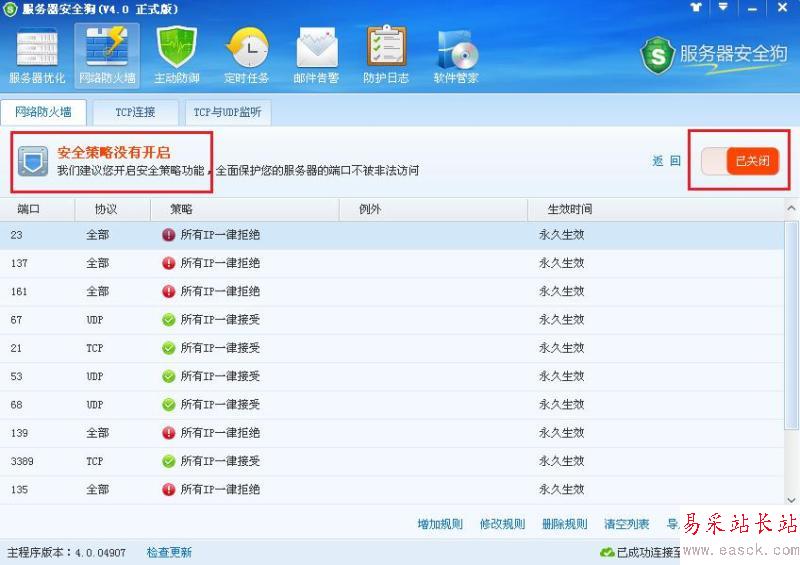Toggle the 已关闭 security policy switch

tap(740, 161)
